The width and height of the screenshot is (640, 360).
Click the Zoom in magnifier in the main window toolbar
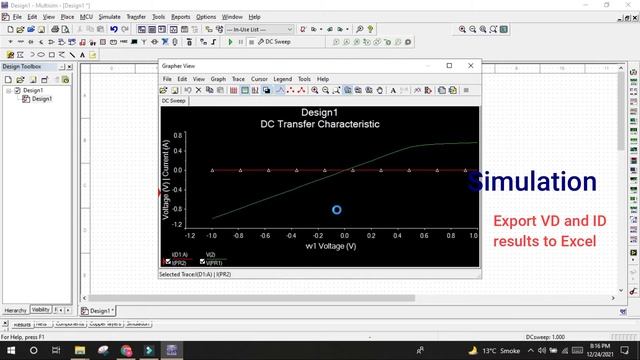[462, 29]
